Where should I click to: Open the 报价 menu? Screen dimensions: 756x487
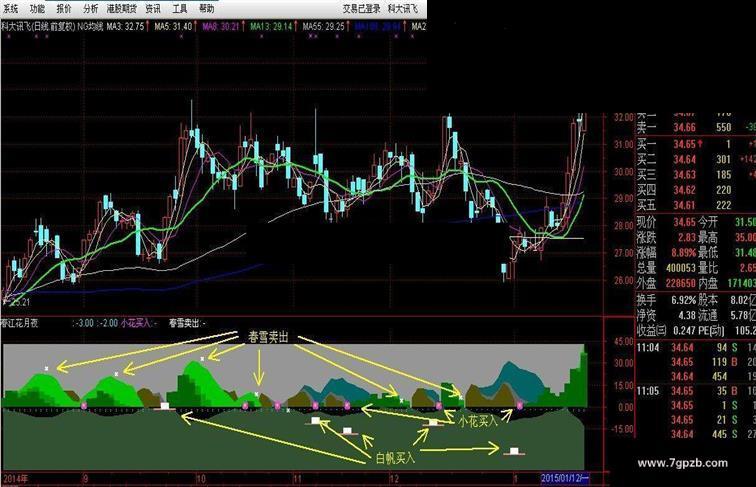tap(64, 8)
